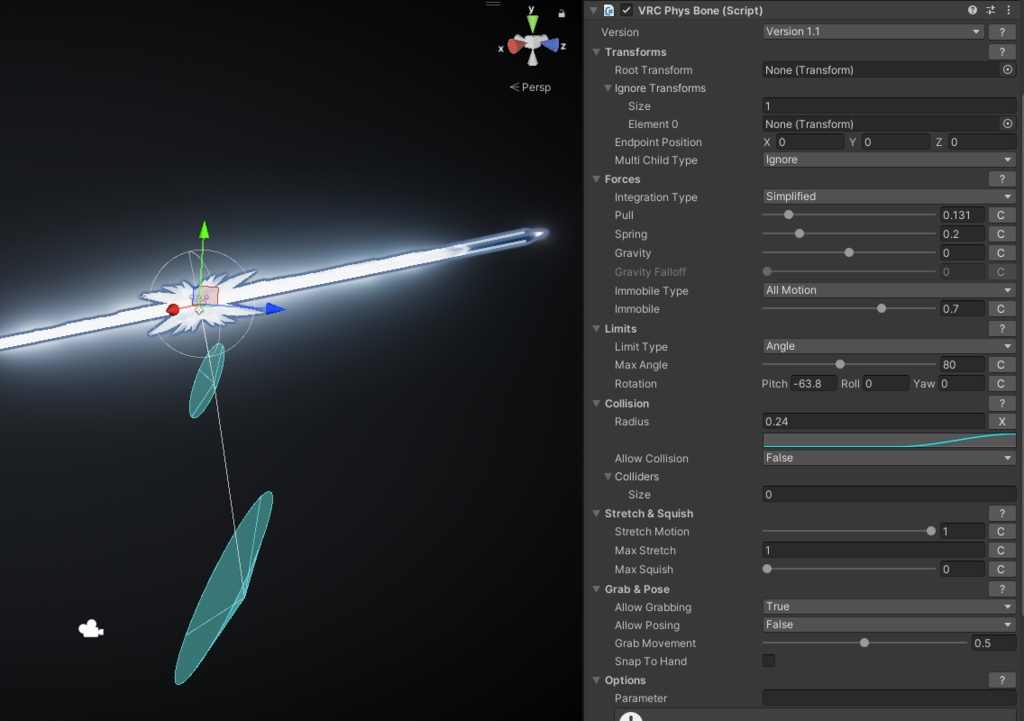
Task: Collapse the Limits section
Action: (x=596, y=328)
